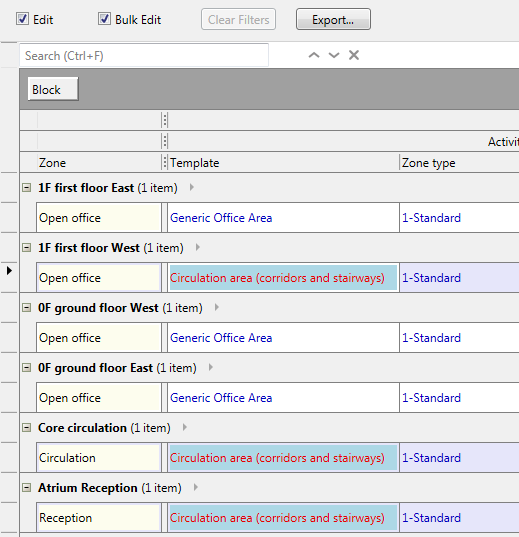
Task: Click arrow beside Core circulation group
Action: pos(185,427)
